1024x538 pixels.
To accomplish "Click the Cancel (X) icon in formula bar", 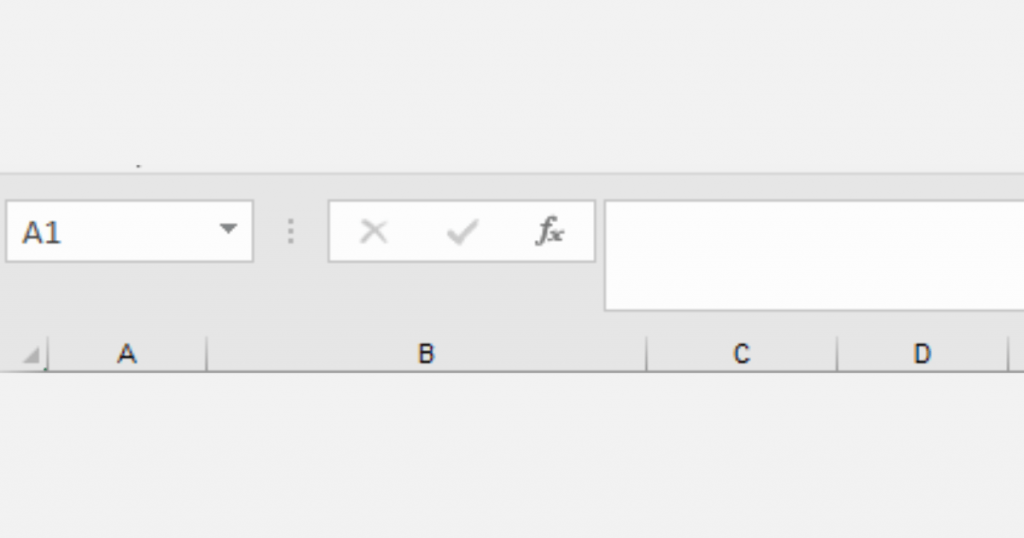I will [x=373, y=232].
